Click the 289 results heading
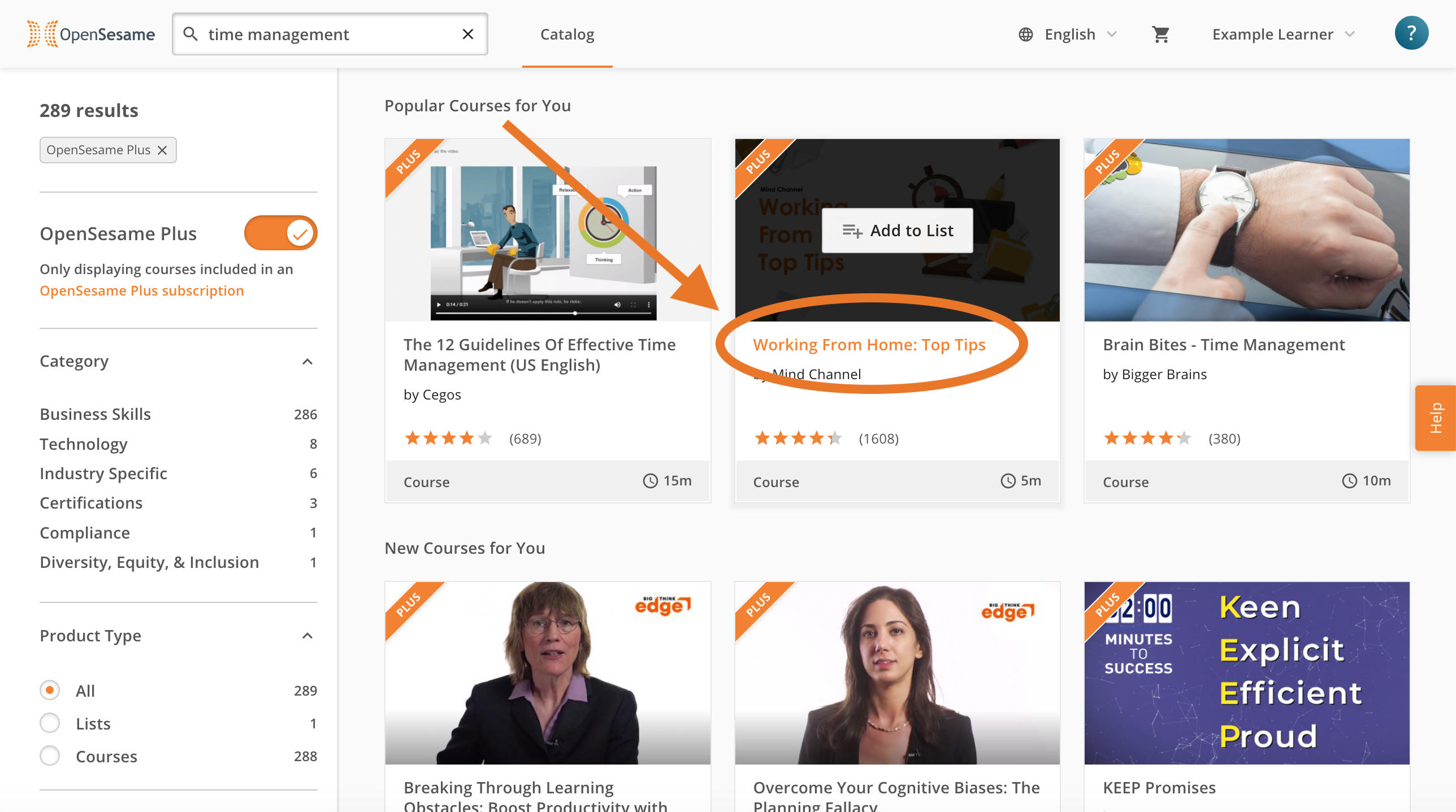Image resolution: width=1456 pixels, height=812 pixels. [89, 110]
